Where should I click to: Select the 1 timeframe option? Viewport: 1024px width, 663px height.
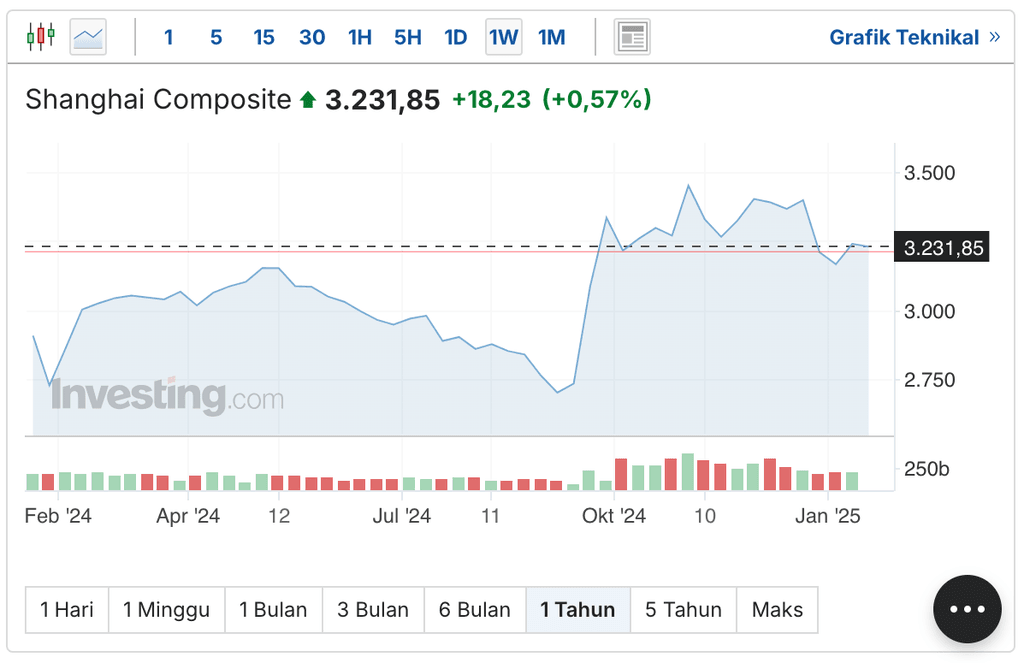pos(169,37)
